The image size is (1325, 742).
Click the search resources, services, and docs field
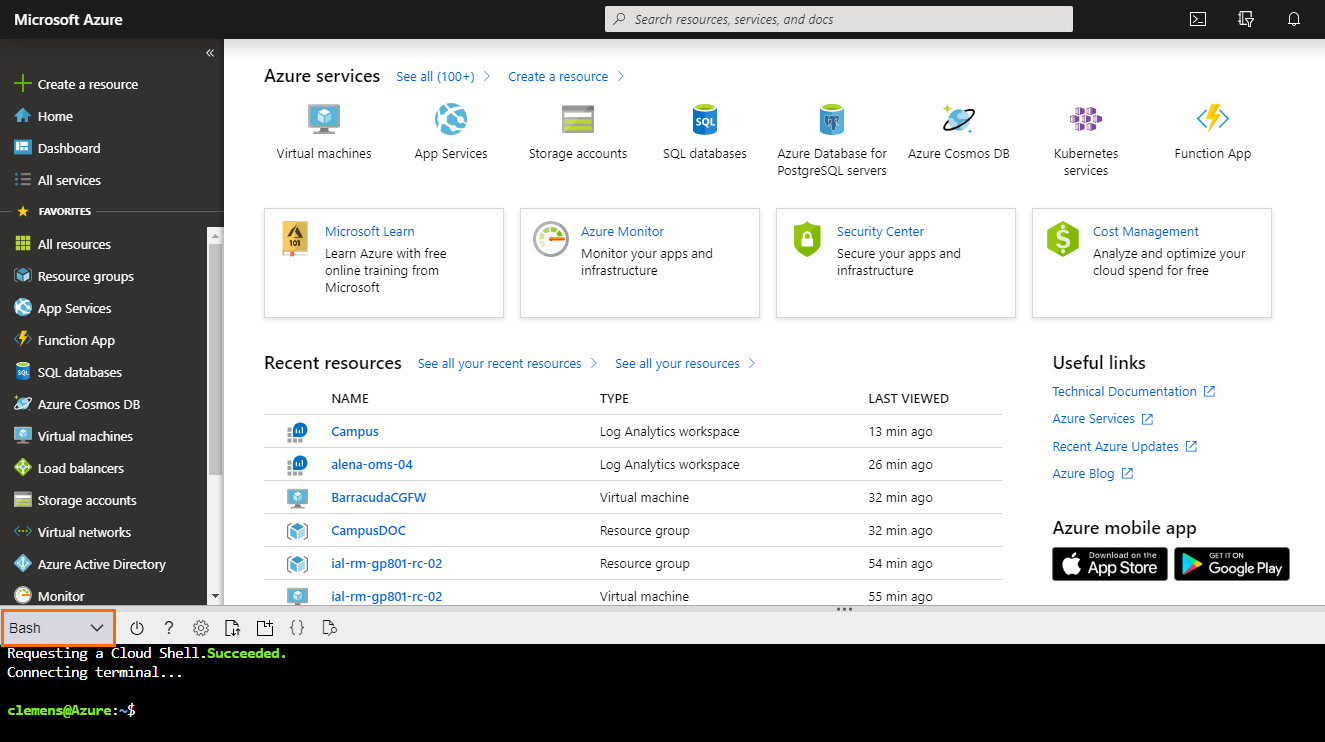(x=839, y=19)
